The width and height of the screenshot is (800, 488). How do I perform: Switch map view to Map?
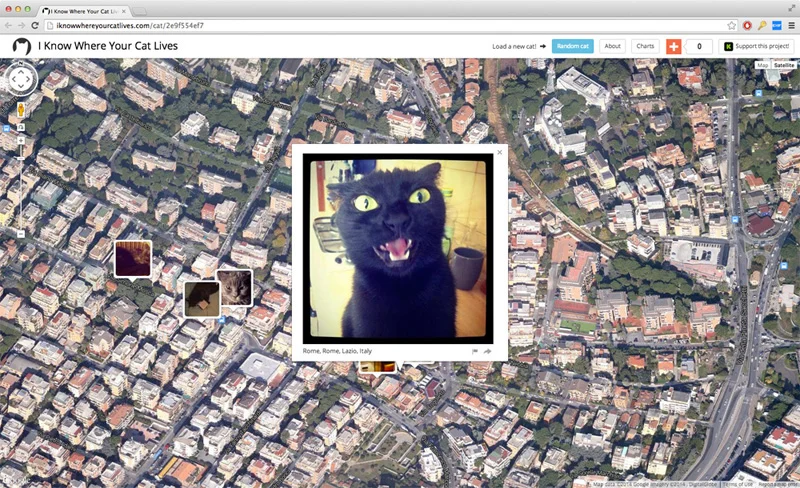(762, 65)
